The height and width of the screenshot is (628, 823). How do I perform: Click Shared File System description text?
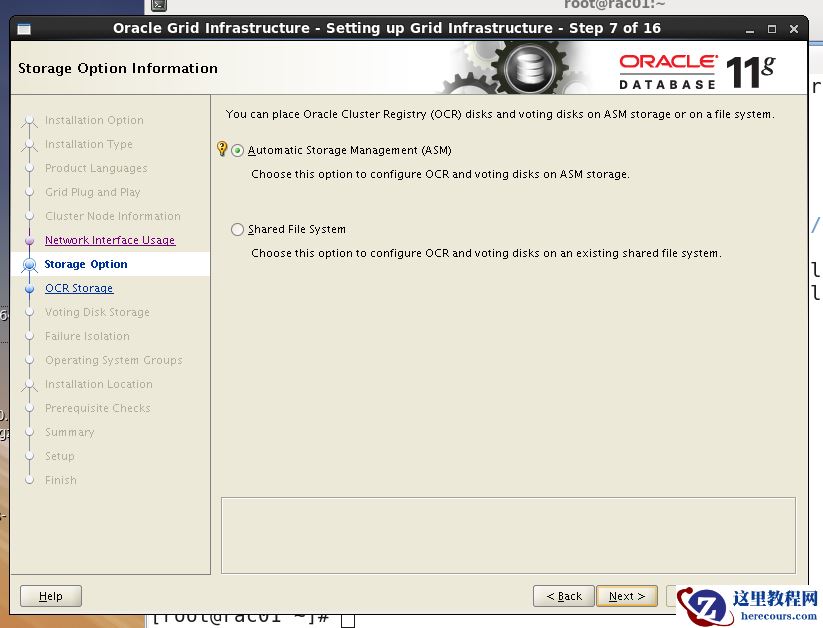(486, 253)
